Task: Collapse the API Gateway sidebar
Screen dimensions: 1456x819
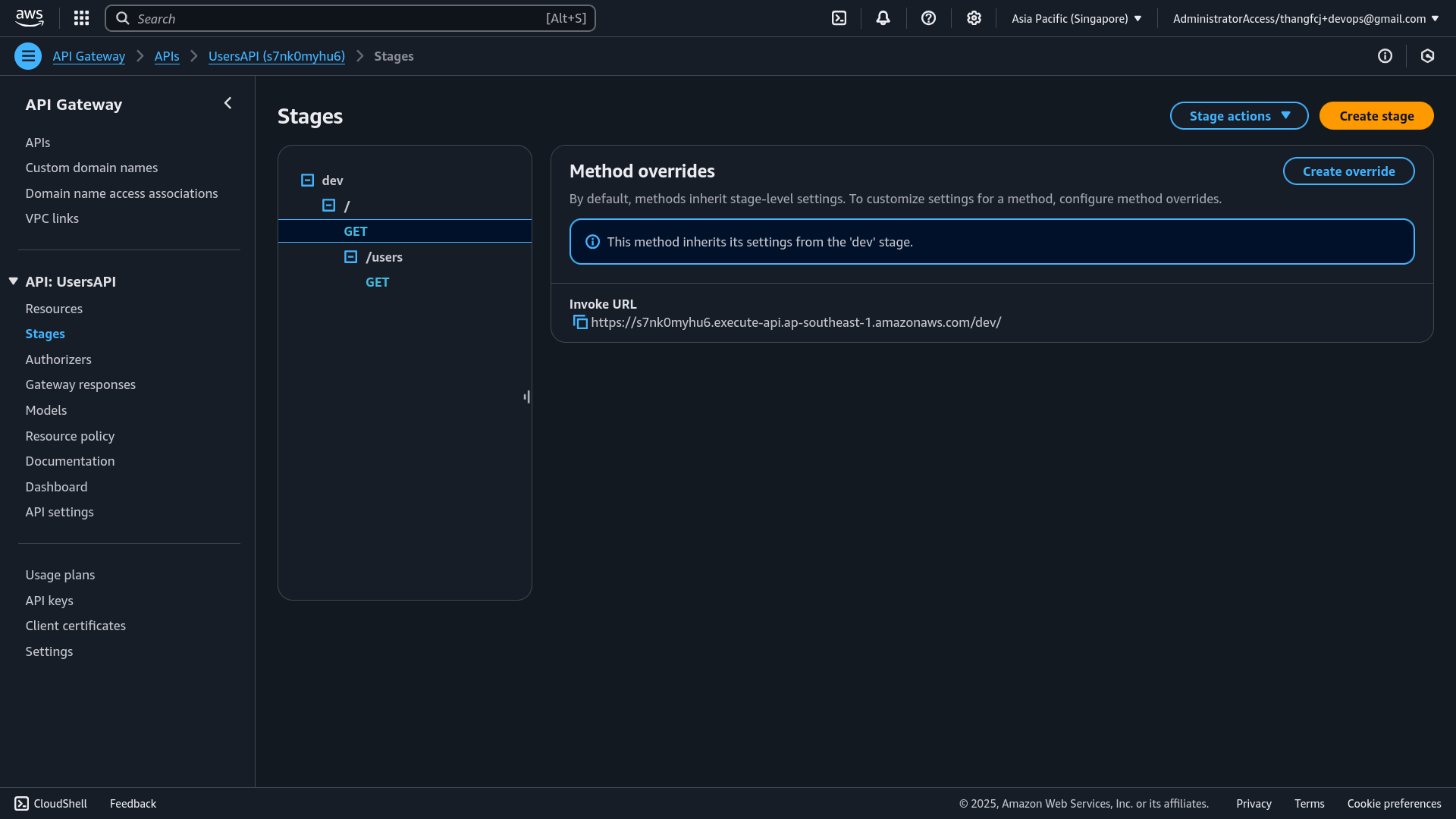Action: point(227,103)
